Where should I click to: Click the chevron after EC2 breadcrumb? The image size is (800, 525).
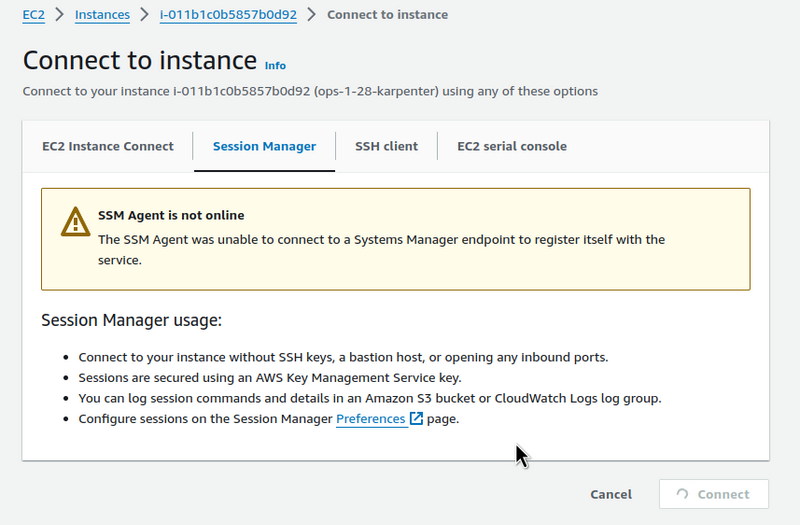tap(60, 14)
